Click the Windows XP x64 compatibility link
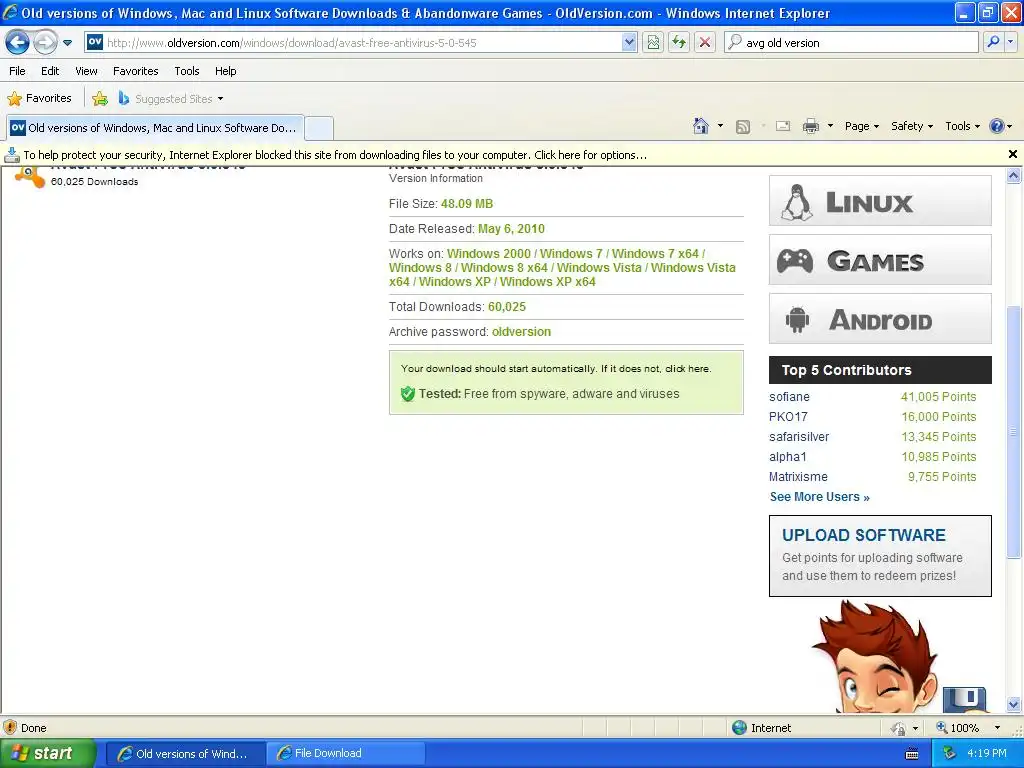Image resolution: width=1024 pixels, height=768 pixels. click(x=547, y=282)
